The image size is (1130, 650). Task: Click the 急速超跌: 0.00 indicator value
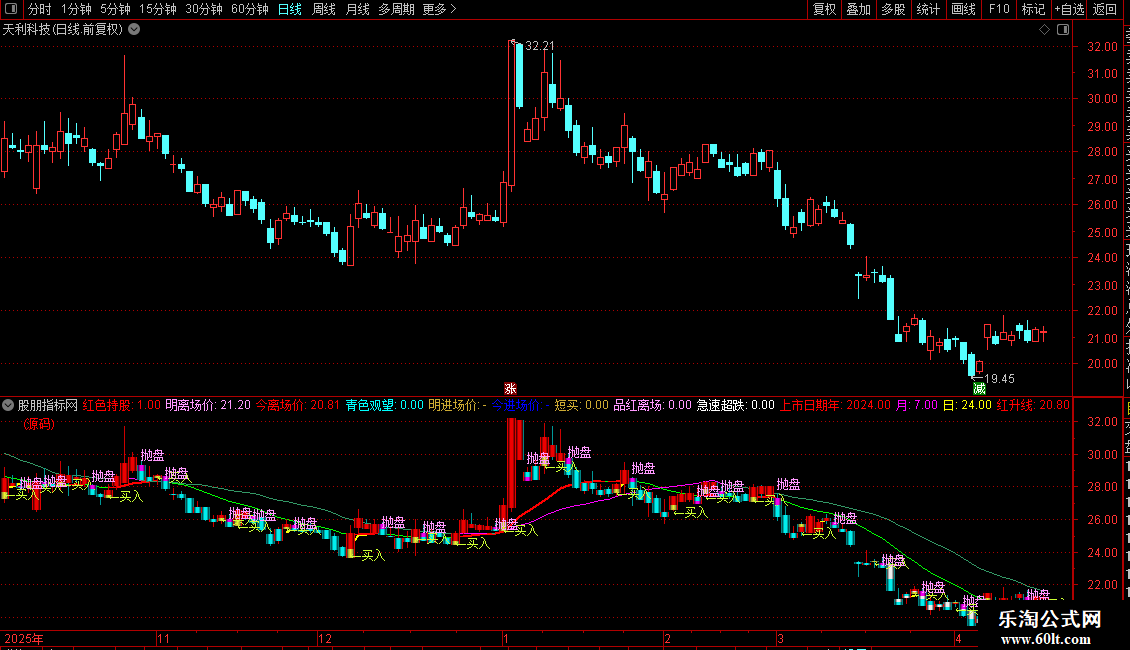point(735,405)
